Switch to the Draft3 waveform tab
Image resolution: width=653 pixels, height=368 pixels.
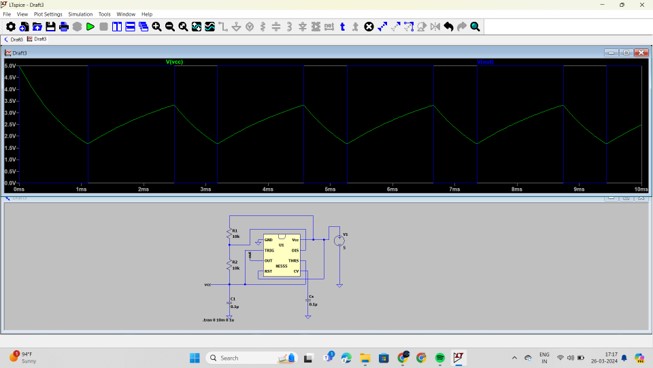37,39
